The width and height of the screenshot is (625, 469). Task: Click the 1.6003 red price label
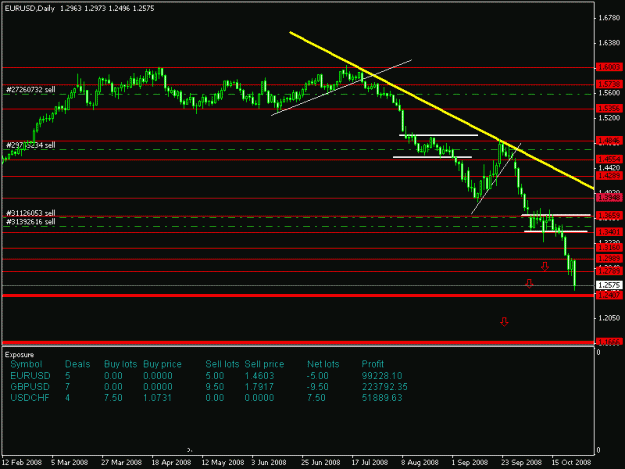point(609,67)
